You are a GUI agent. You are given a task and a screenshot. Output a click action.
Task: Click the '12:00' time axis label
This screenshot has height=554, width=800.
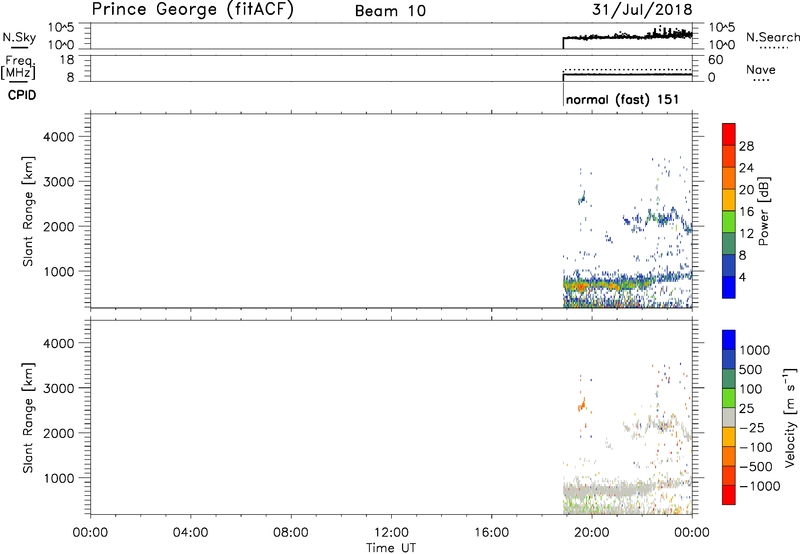[391, 533]
